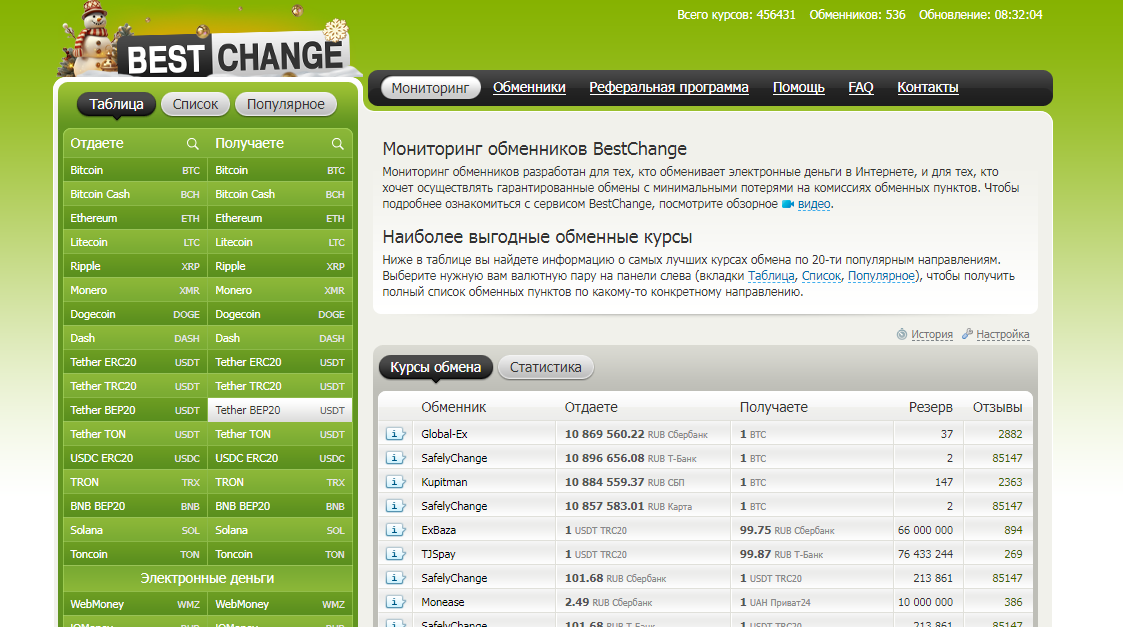The width and height of the screenshot is (1123, 627).
Task: Switch to the Таблица view tab
Action: [116, 105]
